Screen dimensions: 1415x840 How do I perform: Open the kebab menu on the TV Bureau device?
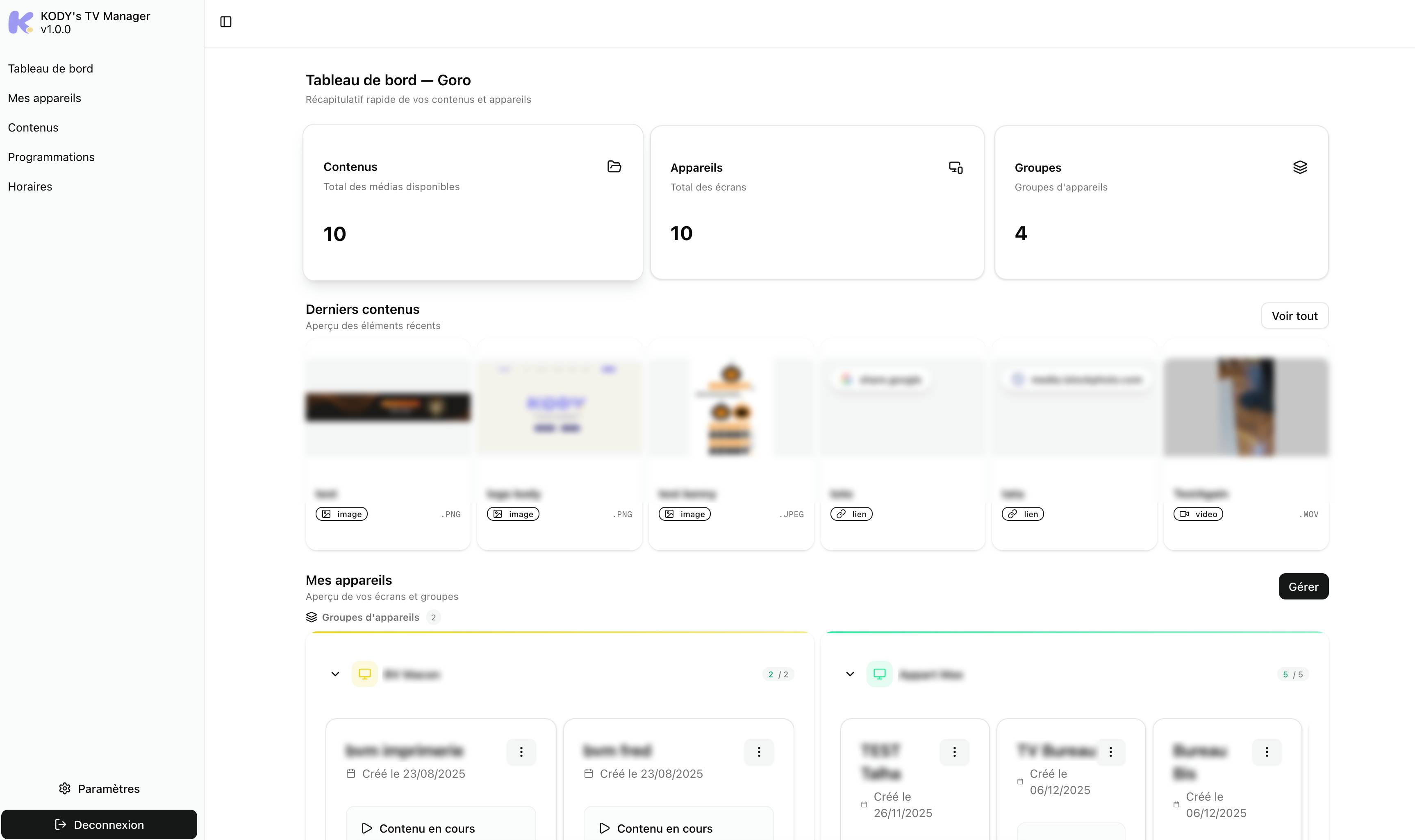1110,752
